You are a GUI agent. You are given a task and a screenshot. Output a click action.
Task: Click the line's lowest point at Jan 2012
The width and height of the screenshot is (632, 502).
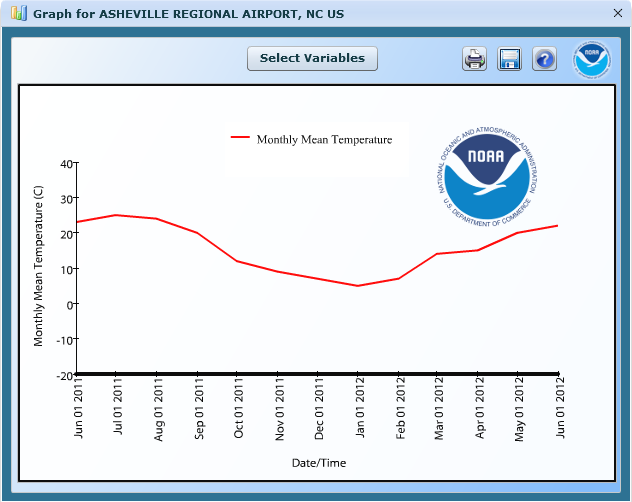(358, 286)
